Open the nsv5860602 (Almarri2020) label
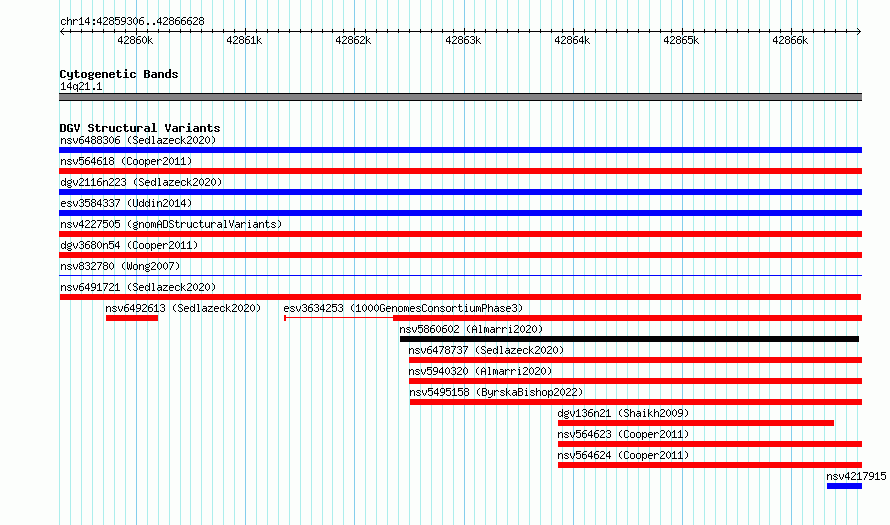 [471, 329]
